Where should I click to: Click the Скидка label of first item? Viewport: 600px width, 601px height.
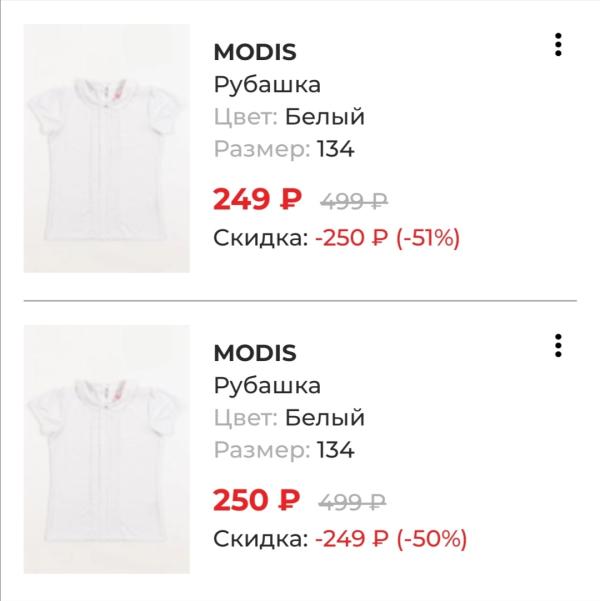tap(261, 238)
